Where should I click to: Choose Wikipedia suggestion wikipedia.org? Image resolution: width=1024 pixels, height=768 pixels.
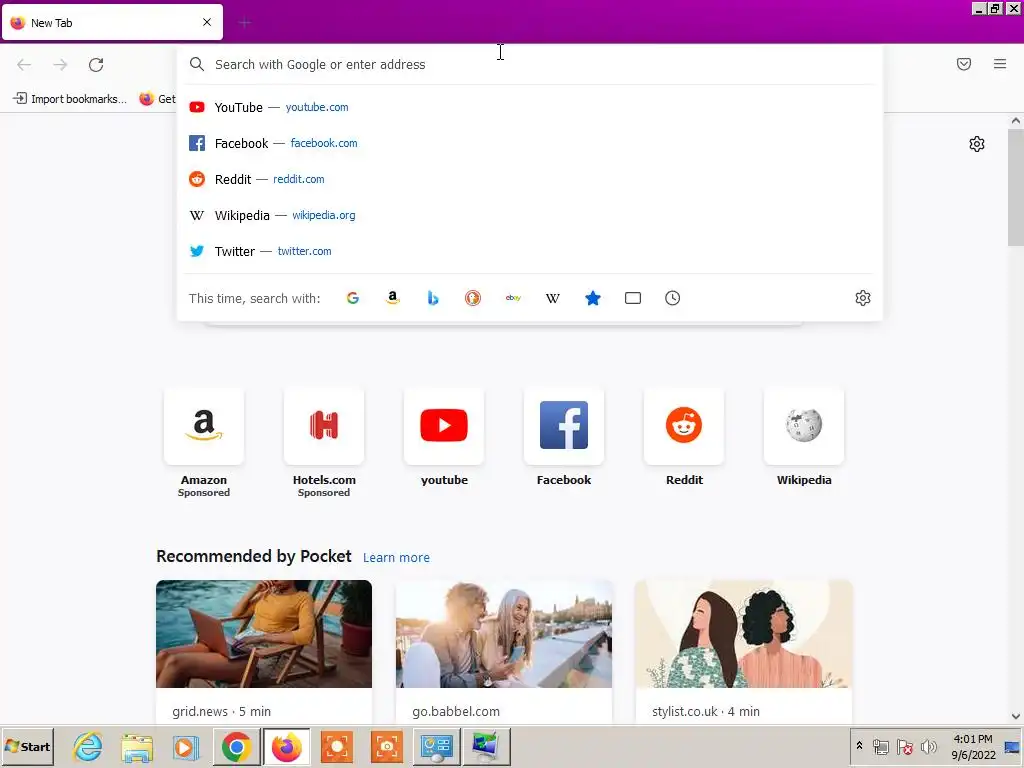pos(530,215)
